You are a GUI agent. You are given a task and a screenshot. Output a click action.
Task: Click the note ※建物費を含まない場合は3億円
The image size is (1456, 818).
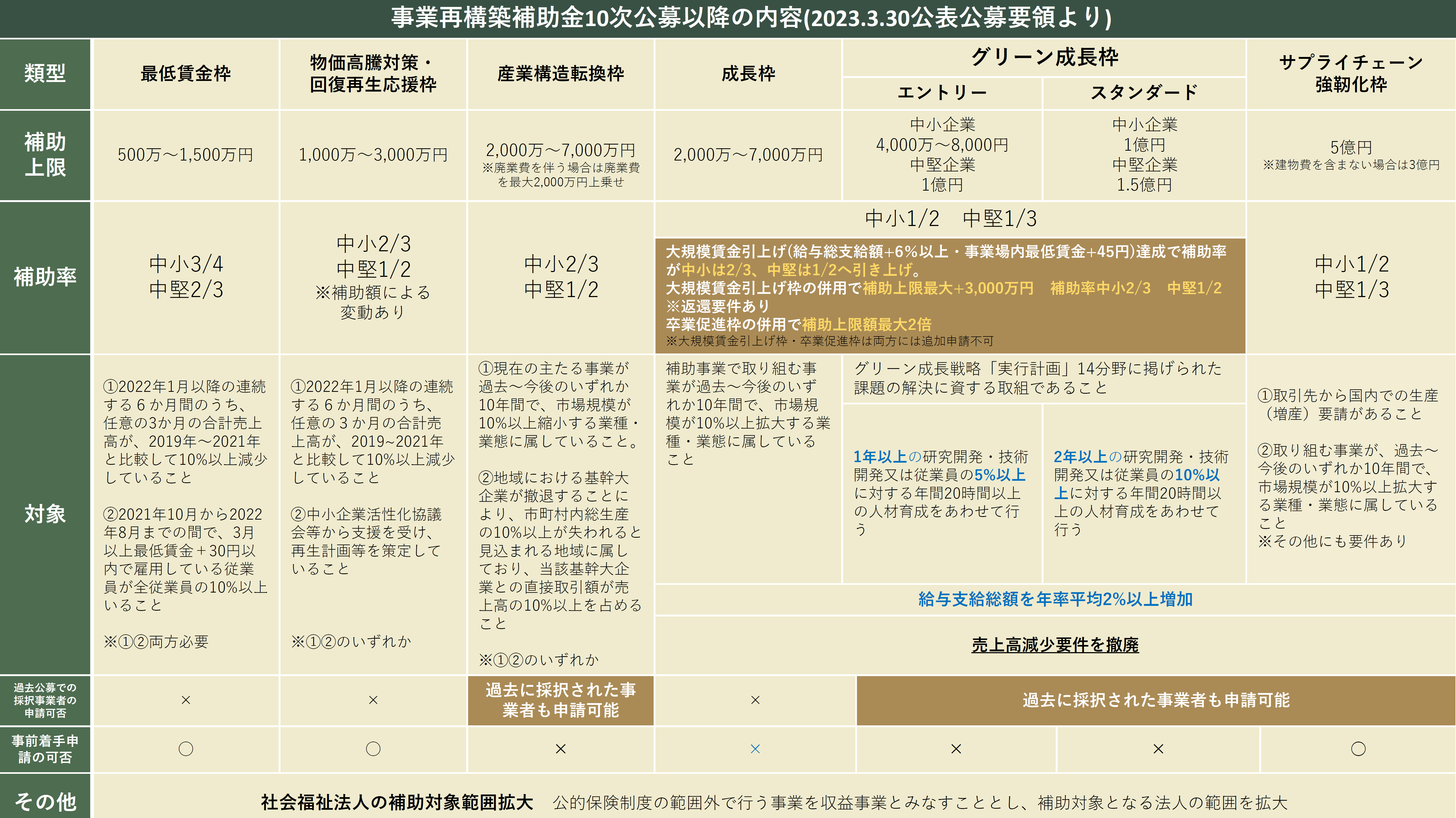(1351, 165)
